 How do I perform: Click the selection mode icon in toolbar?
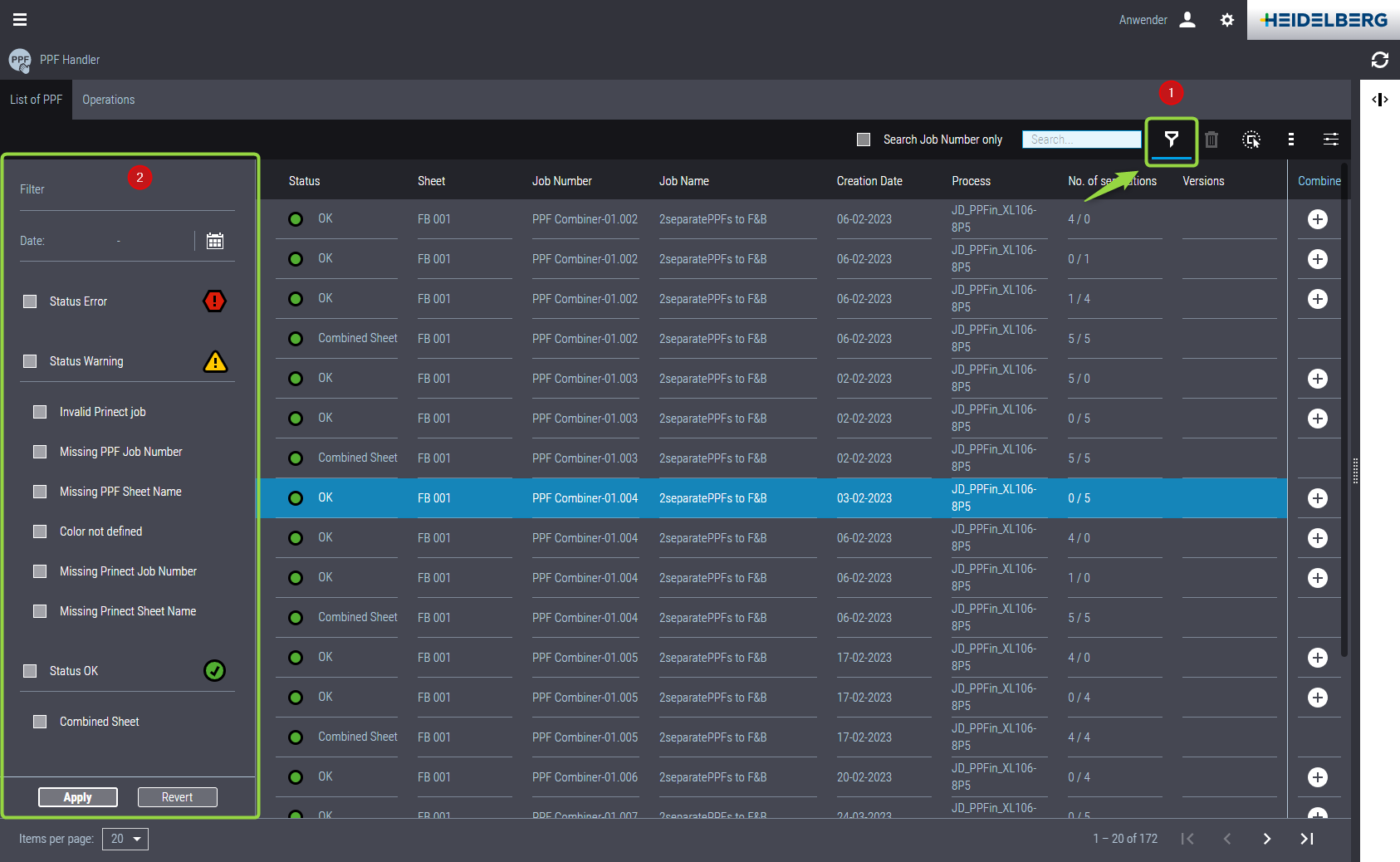(1251, 140)
